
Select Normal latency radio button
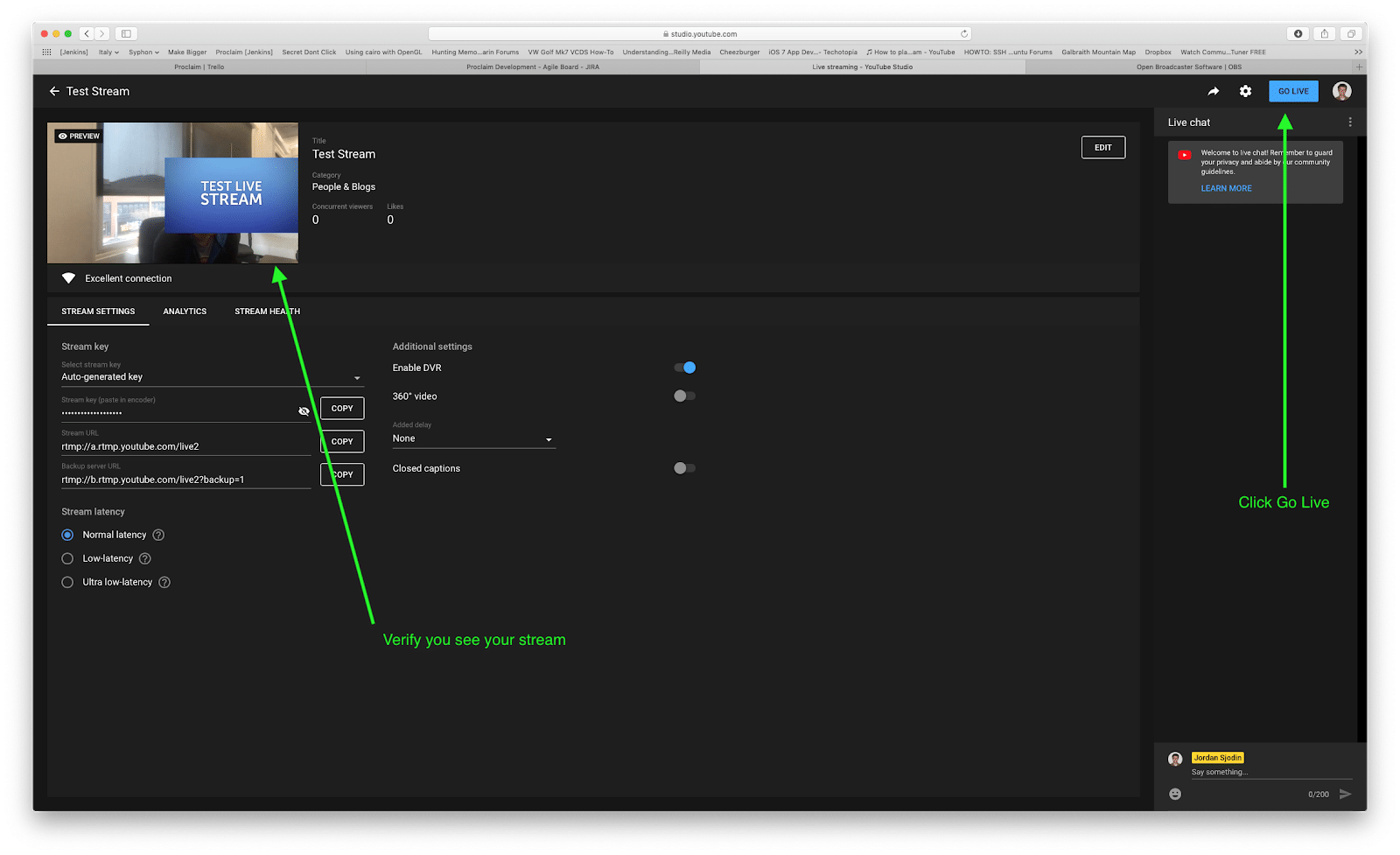point(67,535)
